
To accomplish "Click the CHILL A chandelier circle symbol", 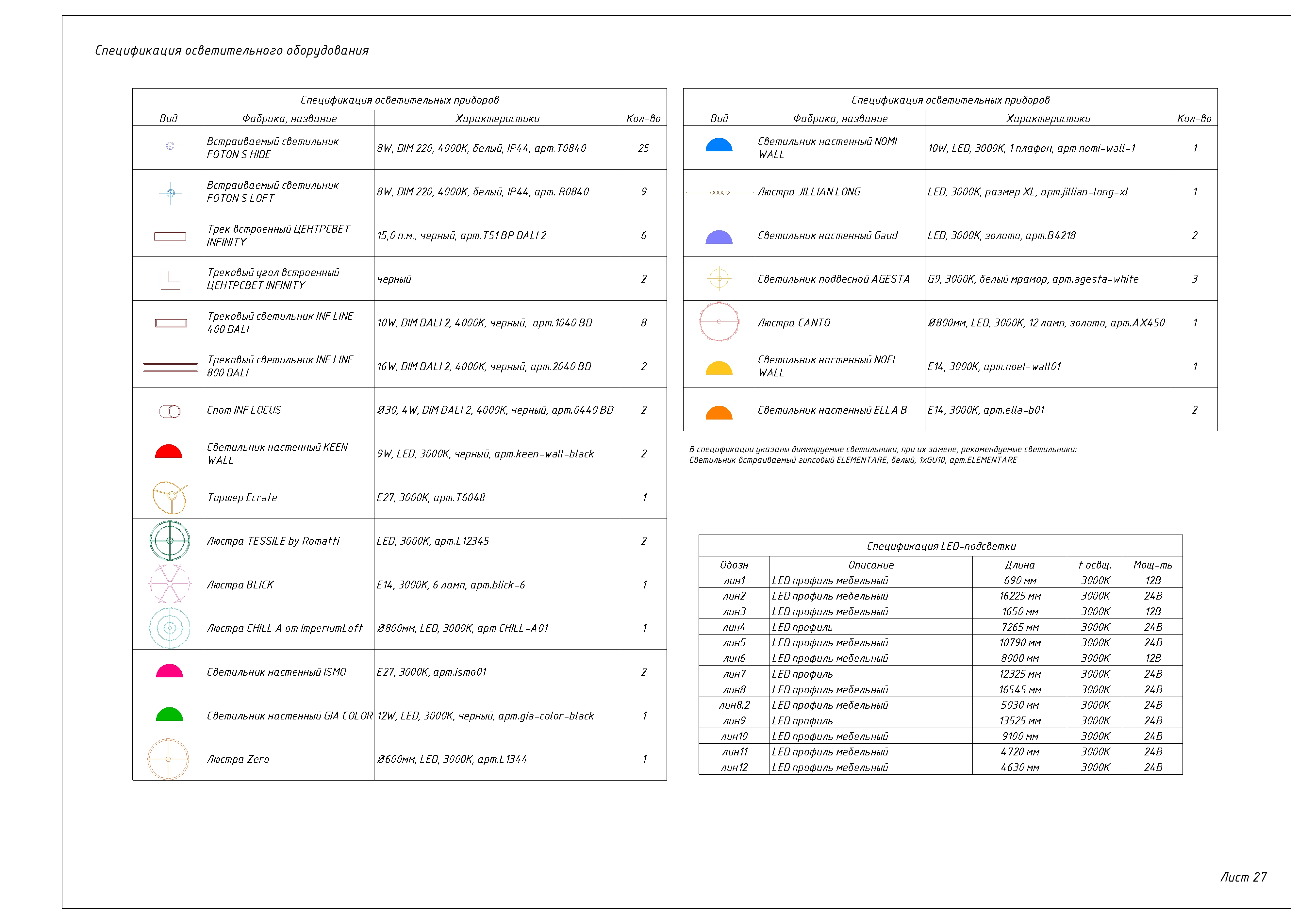I will 169,628.
